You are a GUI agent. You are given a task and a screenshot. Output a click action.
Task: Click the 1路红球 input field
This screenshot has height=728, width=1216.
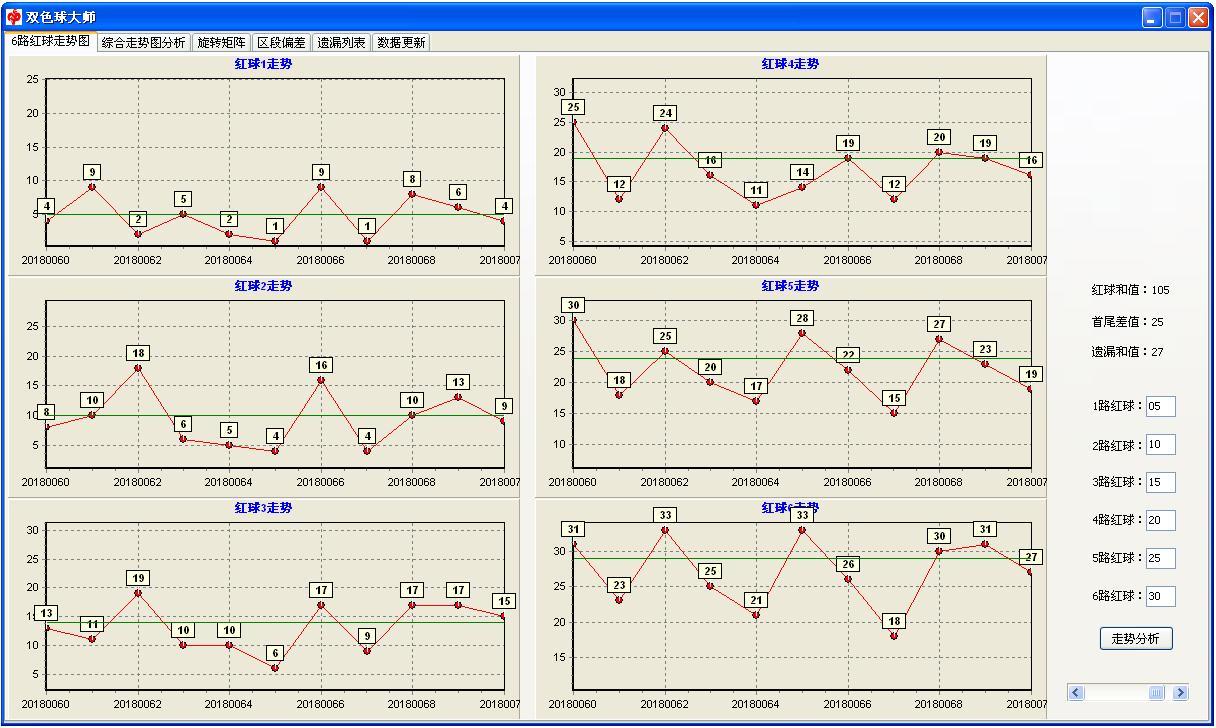pyautogui.click(x=1161, y=406)
